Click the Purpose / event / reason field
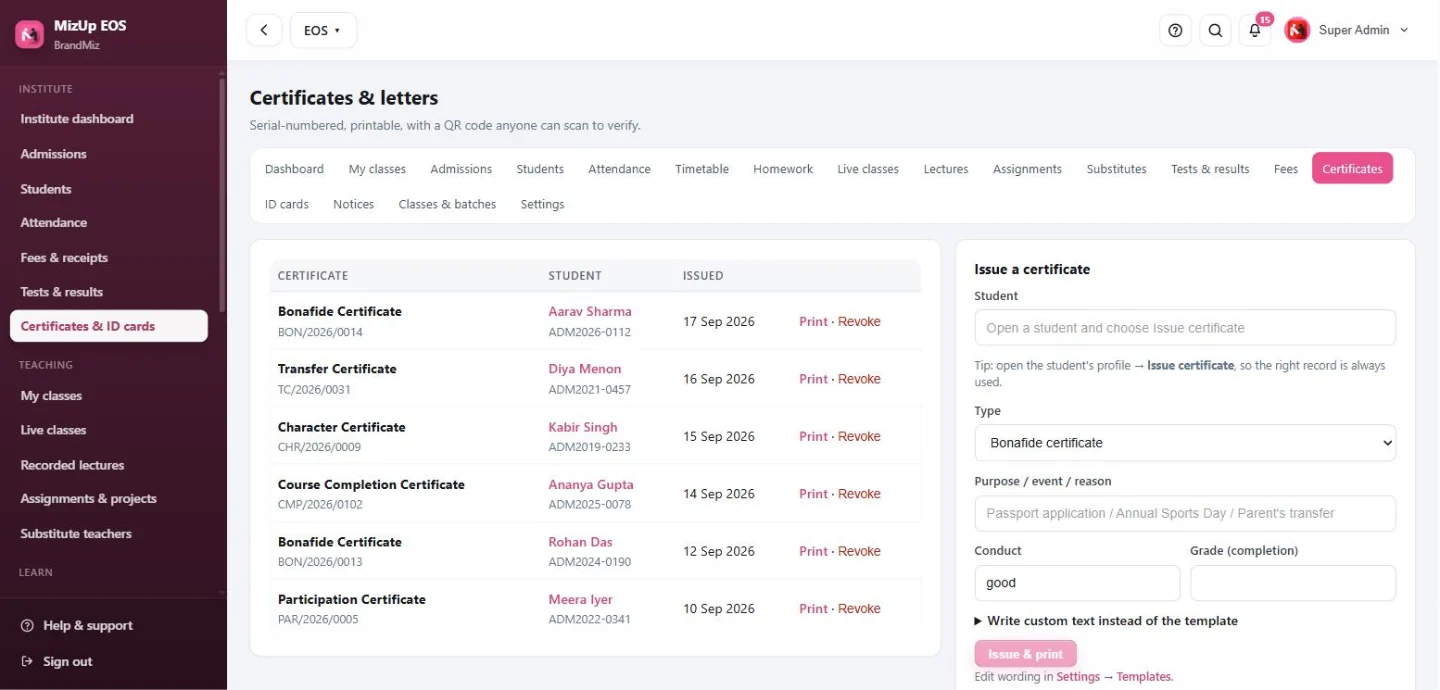1440x690 pixels. point(1185,514)
